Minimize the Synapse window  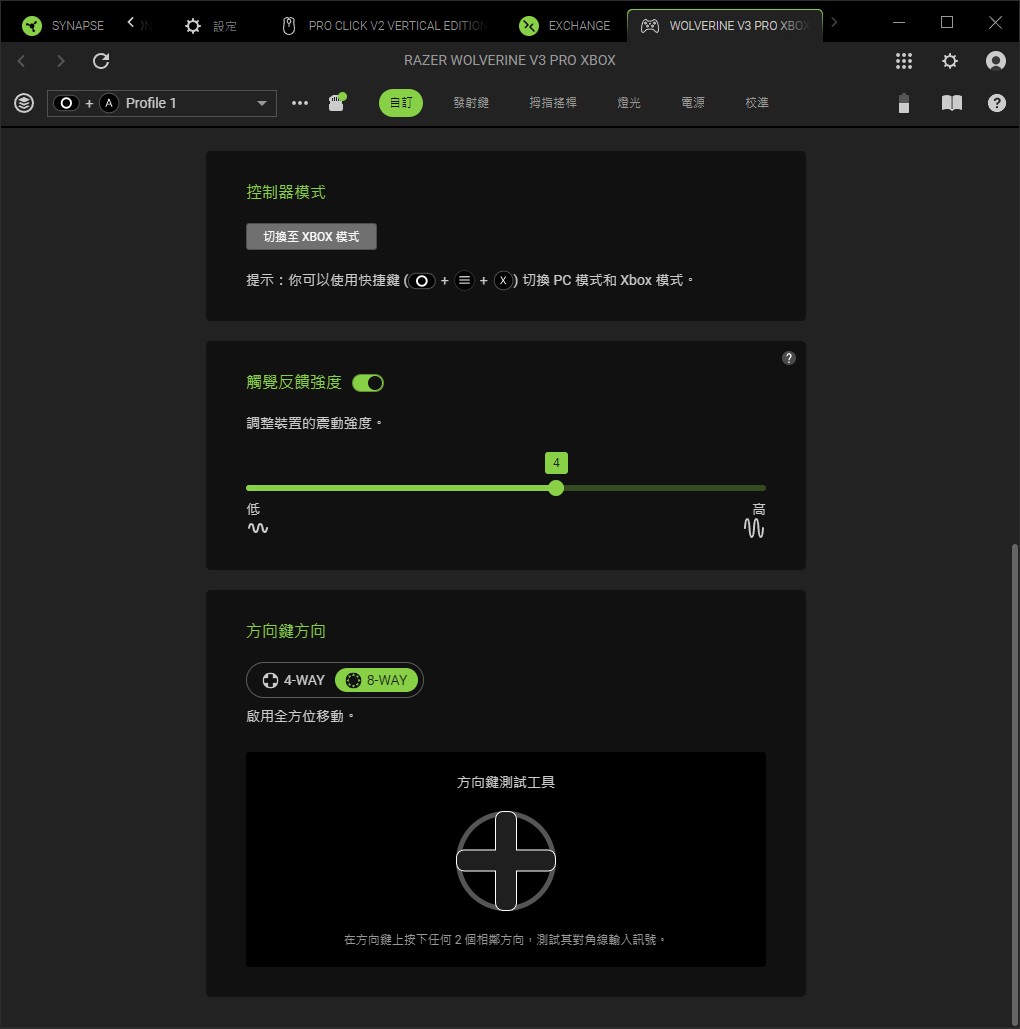click(x=899, y=22)
